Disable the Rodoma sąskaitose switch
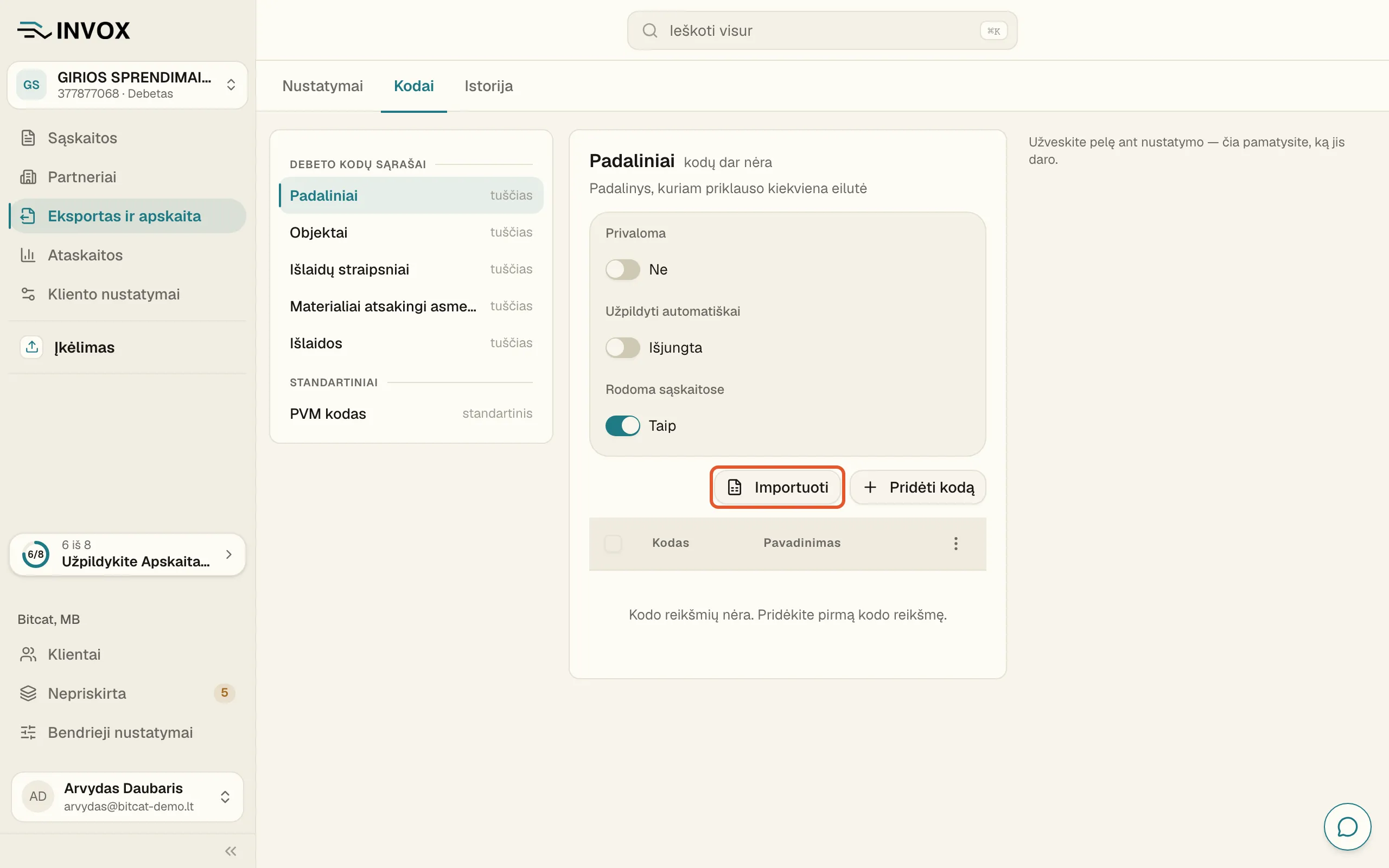This screenshot has width=1389, height=868. pyautogui.click(x=622, y=425)
